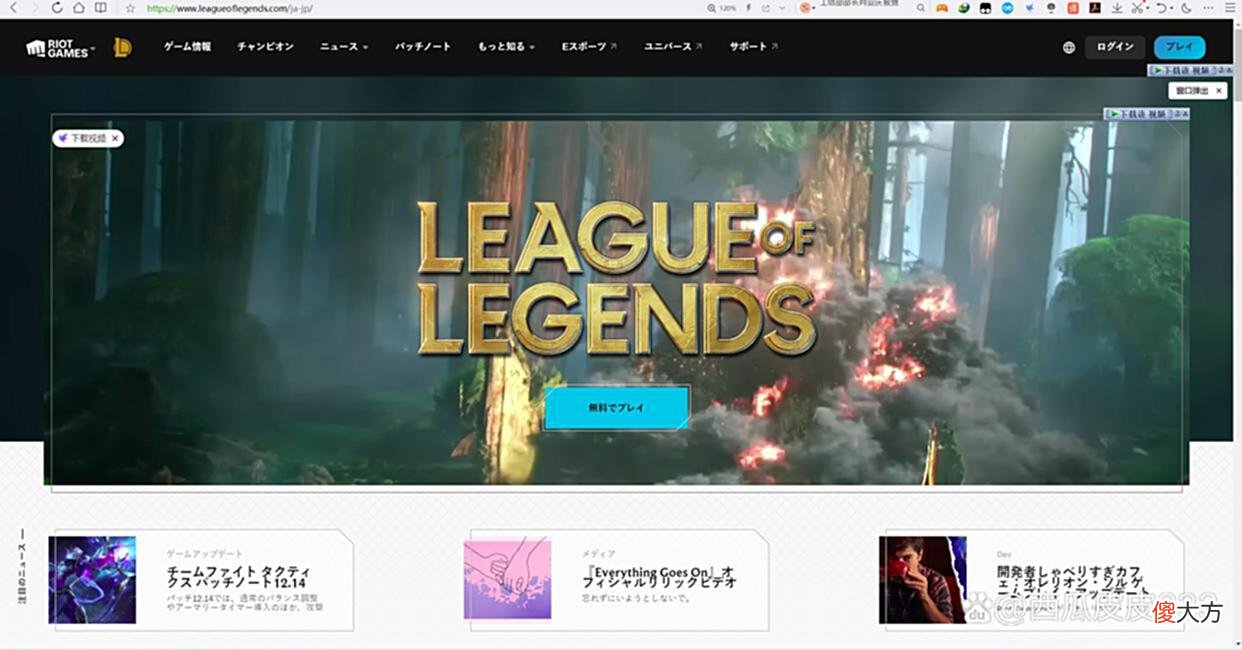Close the 下载视频 overlay pill
The height and width of the screenshot is (650, 1242).
(x=116, y=138)
